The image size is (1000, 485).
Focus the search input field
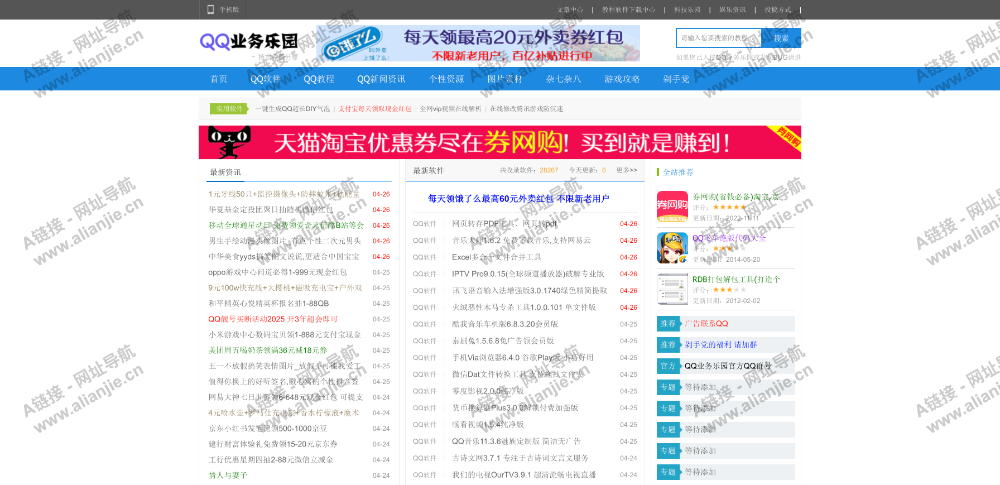click(719, 38)
